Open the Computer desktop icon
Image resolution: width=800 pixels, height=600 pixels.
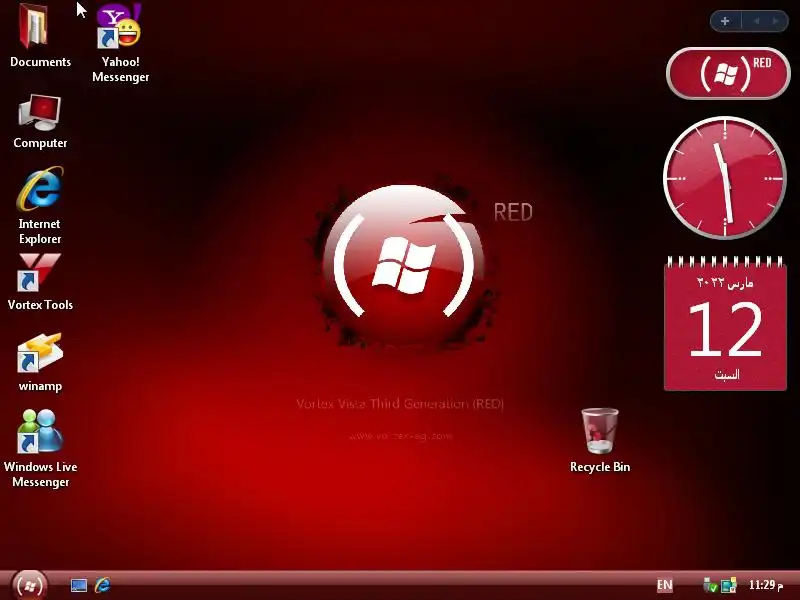[x=40, y=121]
